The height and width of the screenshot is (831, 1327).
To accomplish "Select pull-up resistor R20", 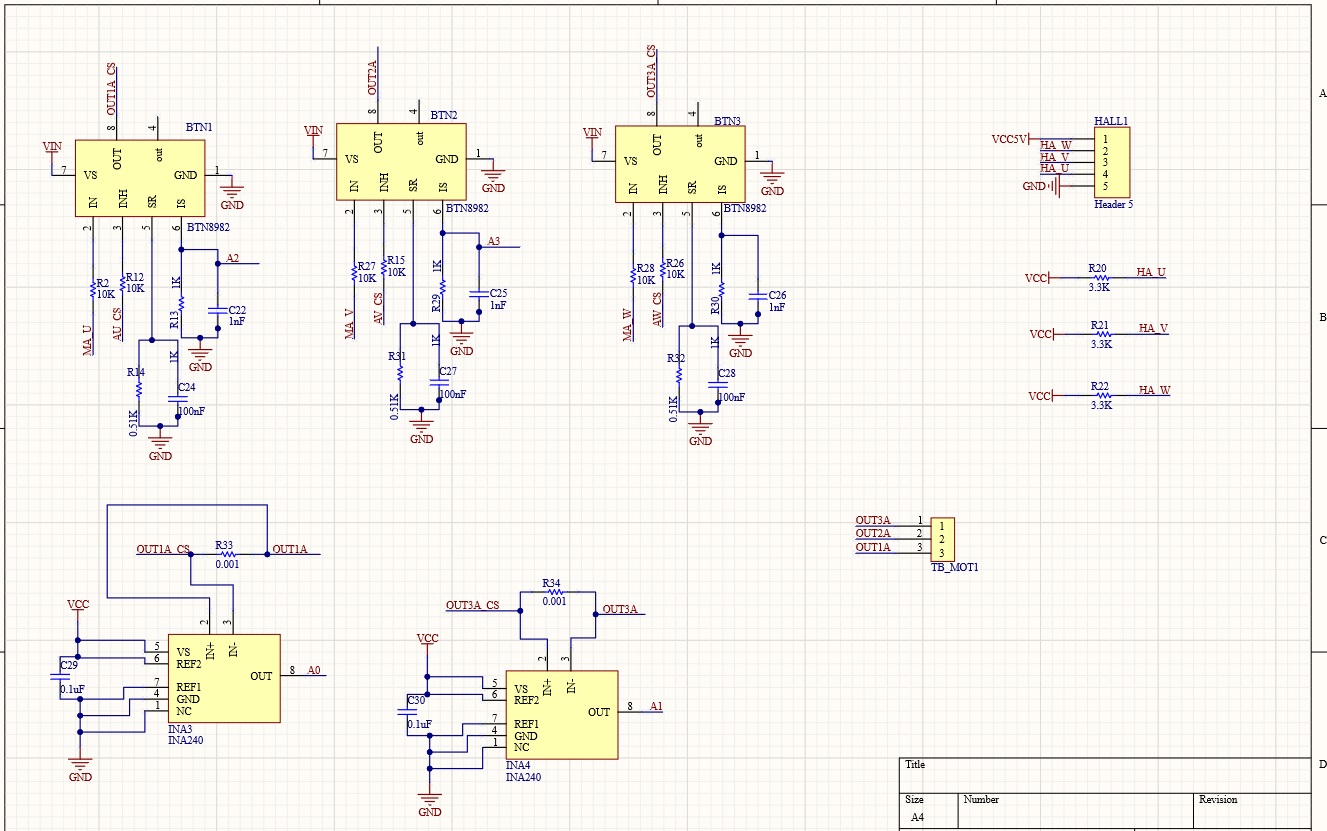I will tap(1101, 277).
